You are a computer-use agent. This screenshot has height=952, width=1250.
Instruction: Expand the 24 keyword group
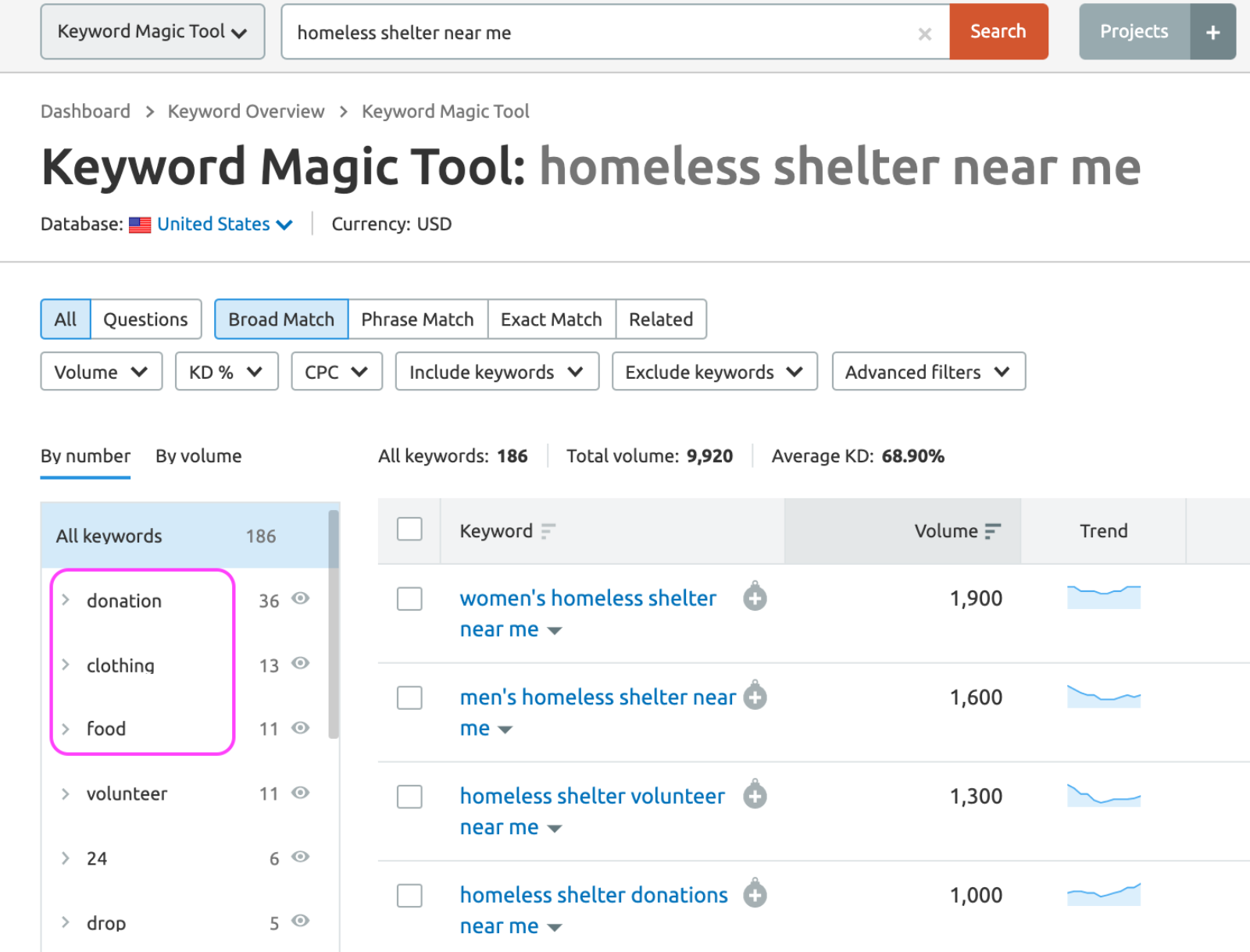(x=66, y=858)
